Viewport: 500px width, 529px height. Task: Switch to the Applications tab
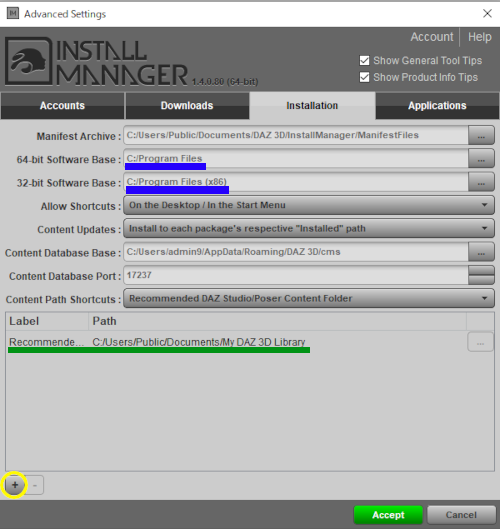click(437, 106)
